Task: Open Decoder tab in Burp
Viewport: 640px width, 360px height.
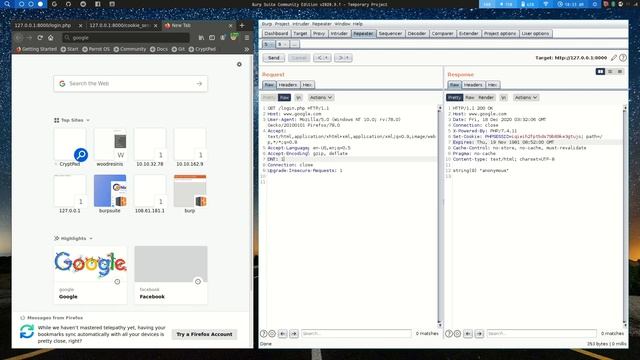Action: 417,33
